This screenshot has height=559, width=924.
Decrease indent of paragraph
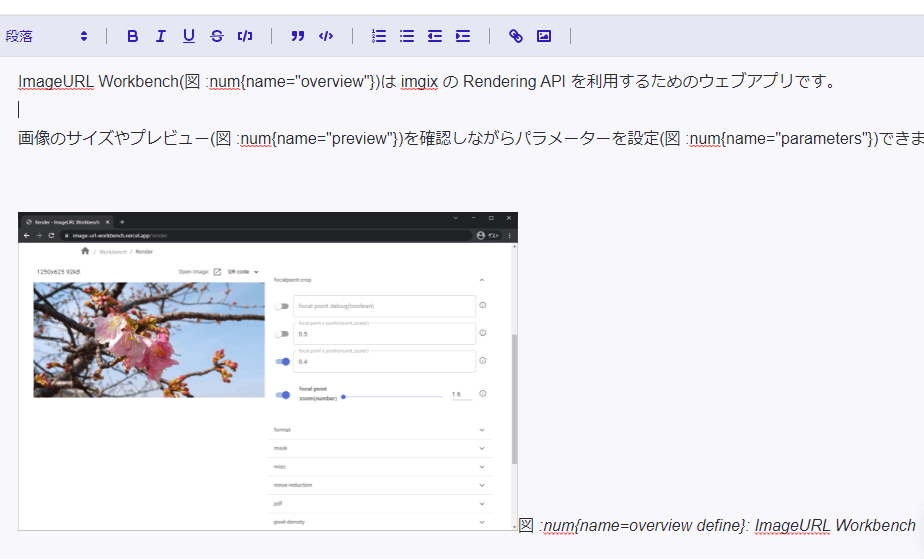click(x=435, y=37)
